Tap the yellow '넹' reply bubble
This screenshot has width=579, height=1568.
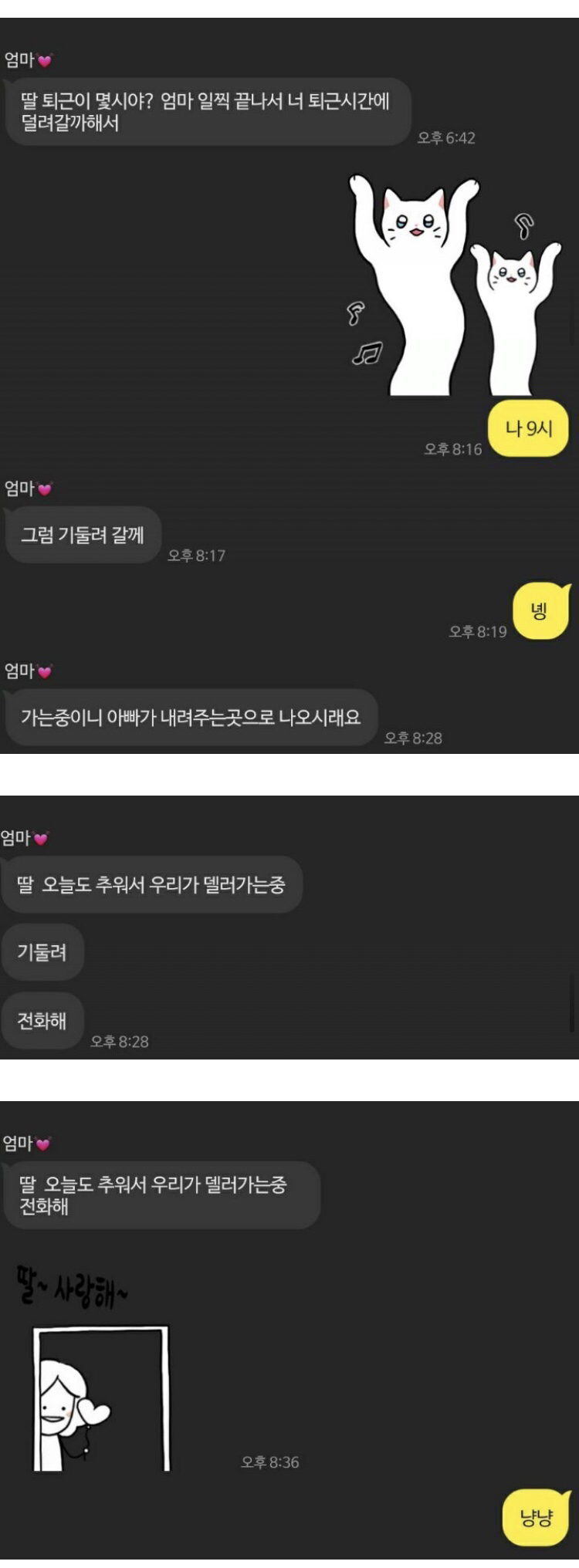[x=541, y=611]
